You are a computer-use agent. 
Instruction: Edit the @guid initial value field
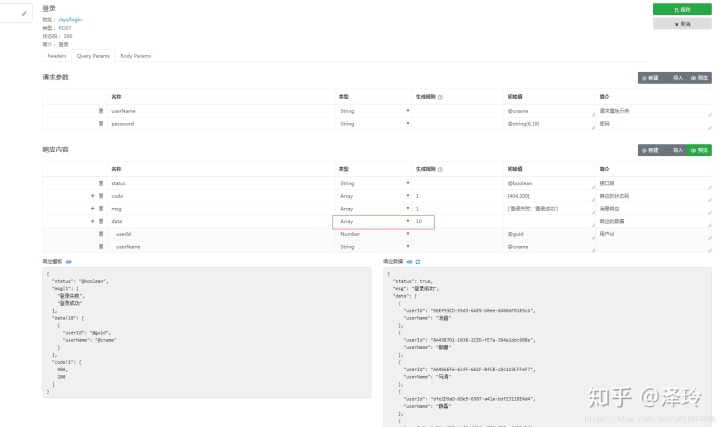click(550, 234)
